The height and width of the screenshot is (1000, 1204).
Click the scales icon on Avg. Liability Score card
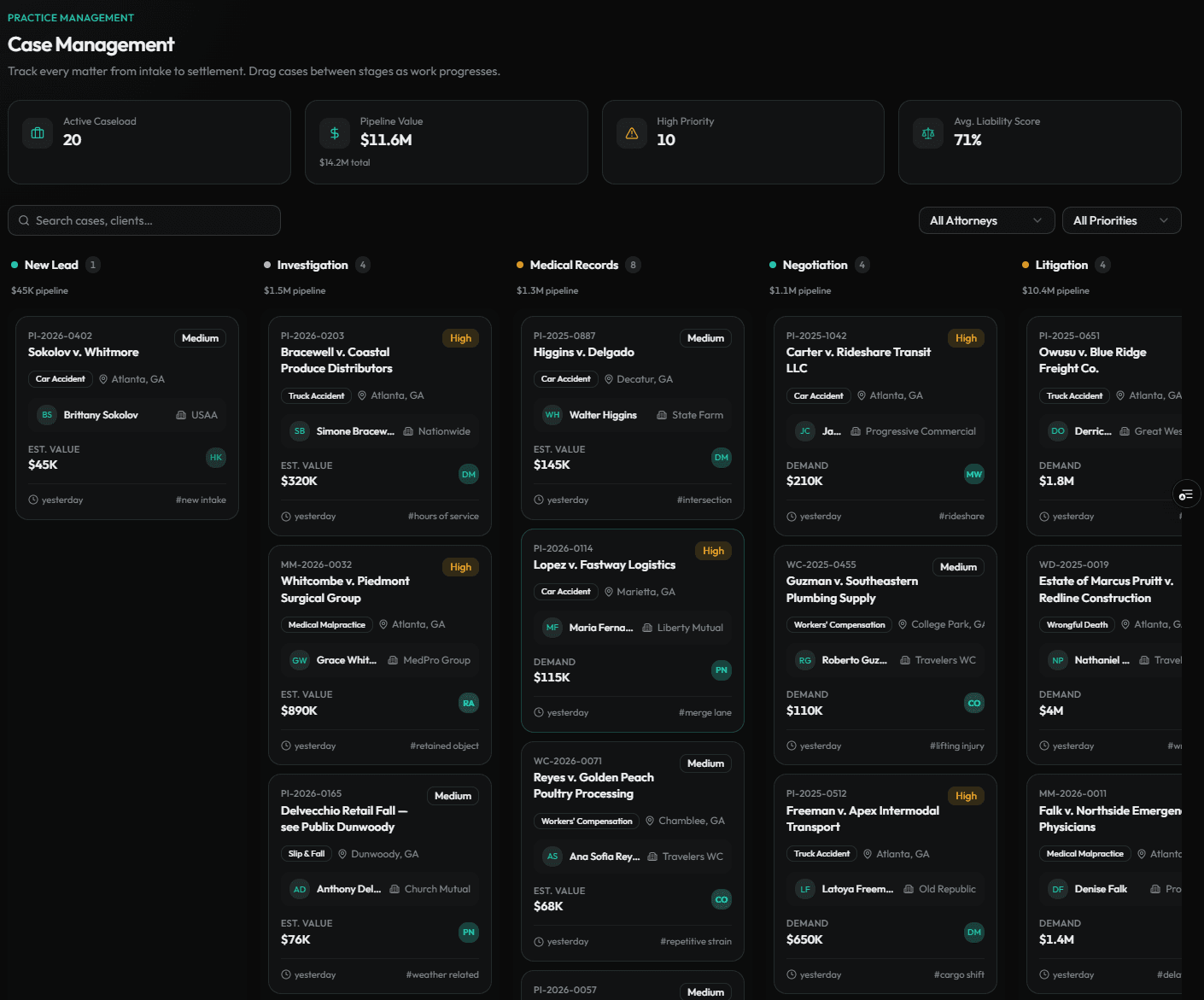(x=928, y=133)
